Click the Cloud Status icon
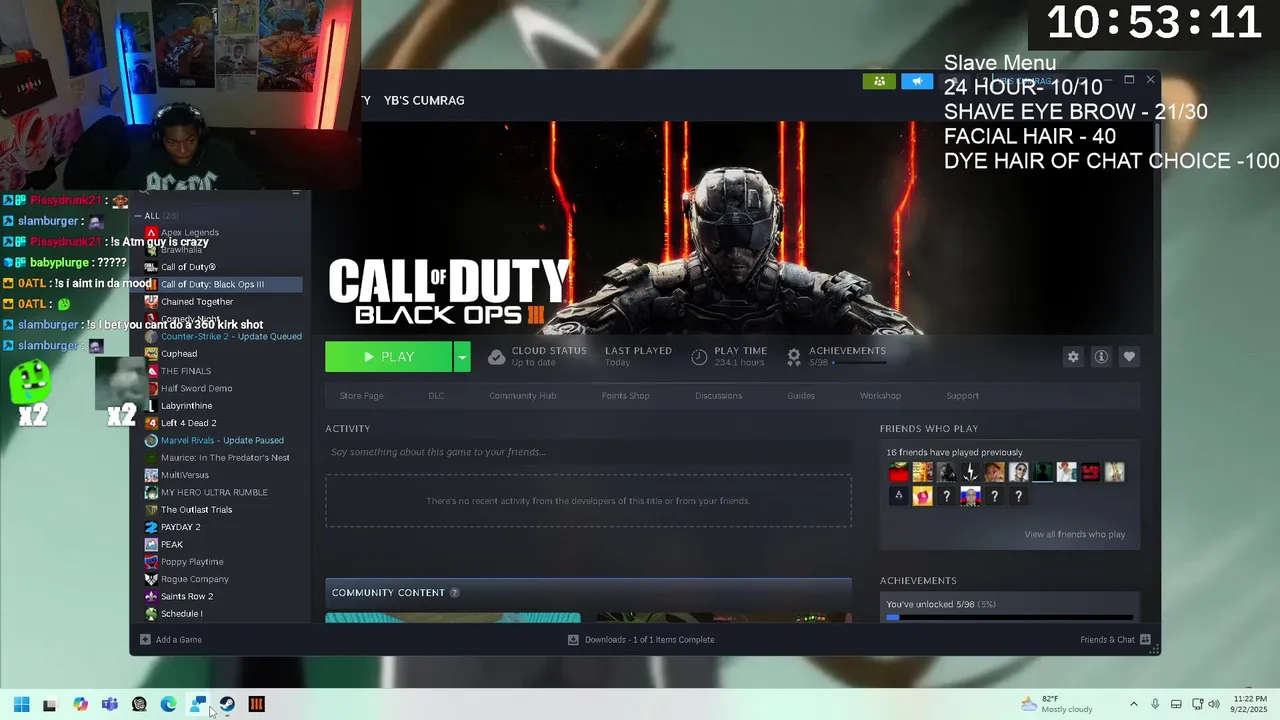The image size is (1280, 720). pos(496,357)
